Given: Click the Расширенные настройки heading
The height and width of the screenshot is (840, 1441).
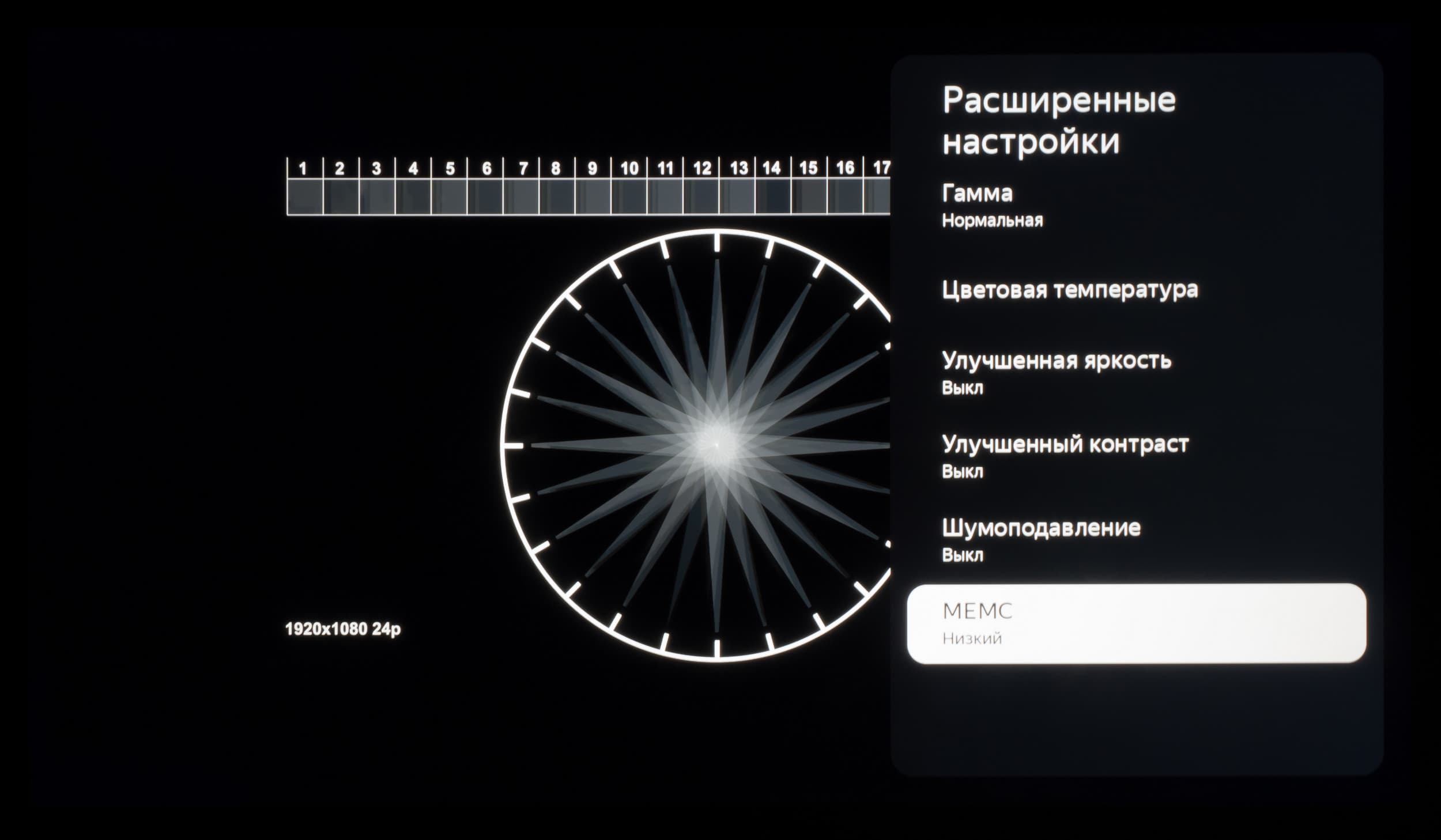Looking at the screenshot, I should click(x=1059, y=120).
